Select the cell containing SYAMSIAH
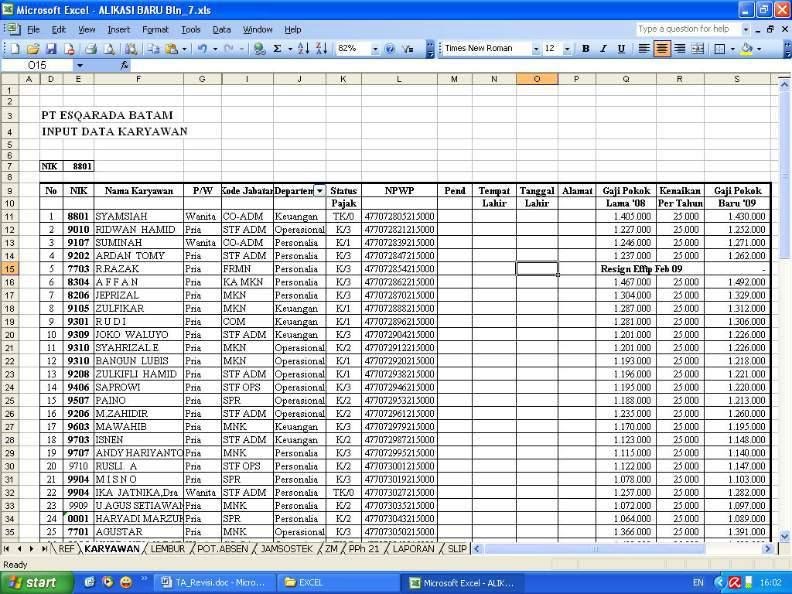 [x=138, y=216]
